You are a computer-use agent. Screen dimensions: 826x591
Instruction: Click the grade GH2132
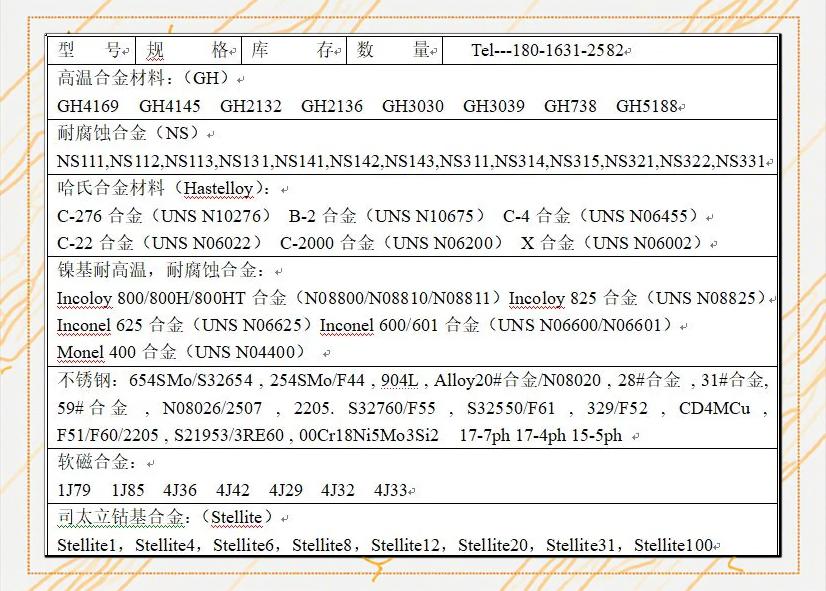point(251,106)
